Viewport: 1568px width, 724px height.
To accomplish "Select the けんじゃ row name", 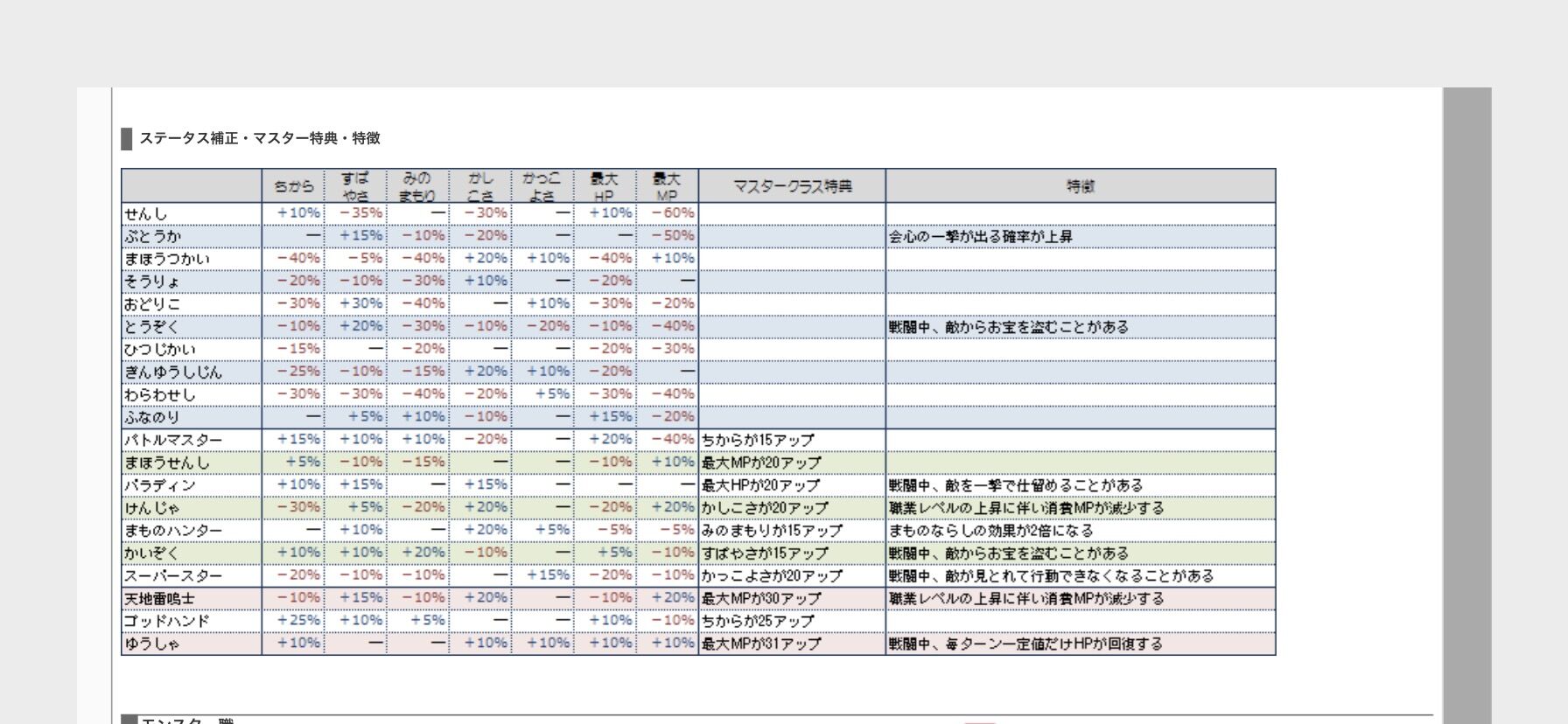I will (x=152, y=508).
